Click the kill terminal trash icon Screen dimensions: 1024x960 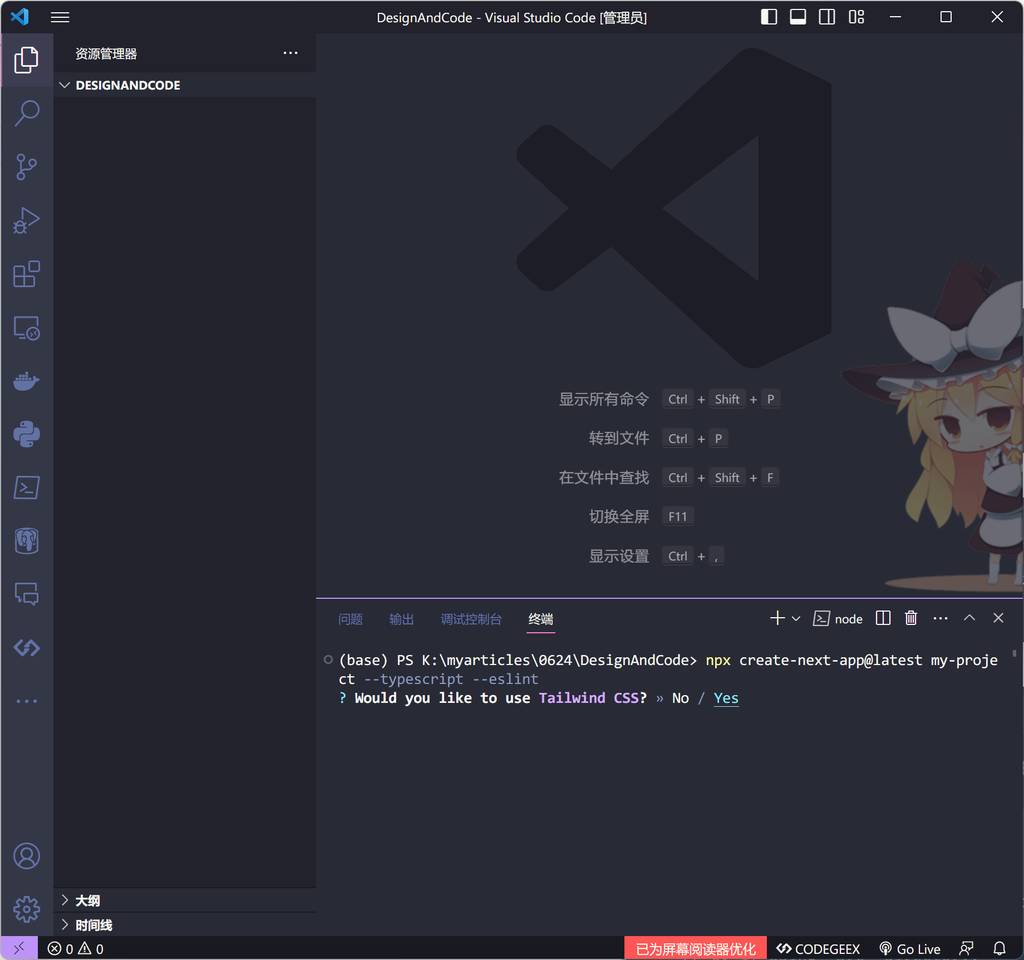coord(911,618)
